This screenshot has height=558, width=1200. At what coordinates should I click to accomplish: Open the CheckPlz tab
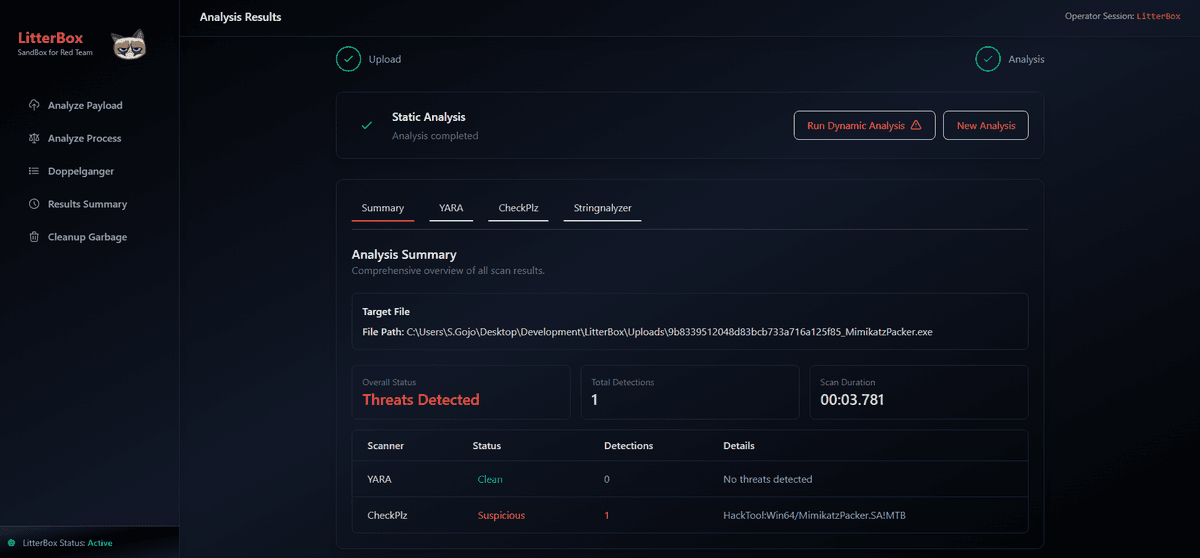coord(519,208)
